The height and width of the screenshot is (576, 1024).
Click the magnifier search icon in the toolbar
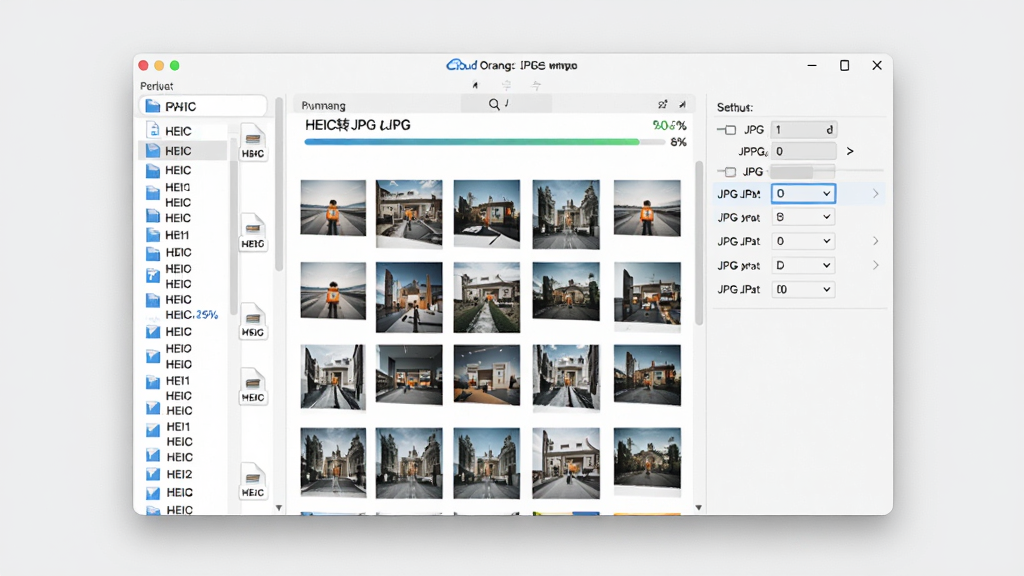point(494,104)
